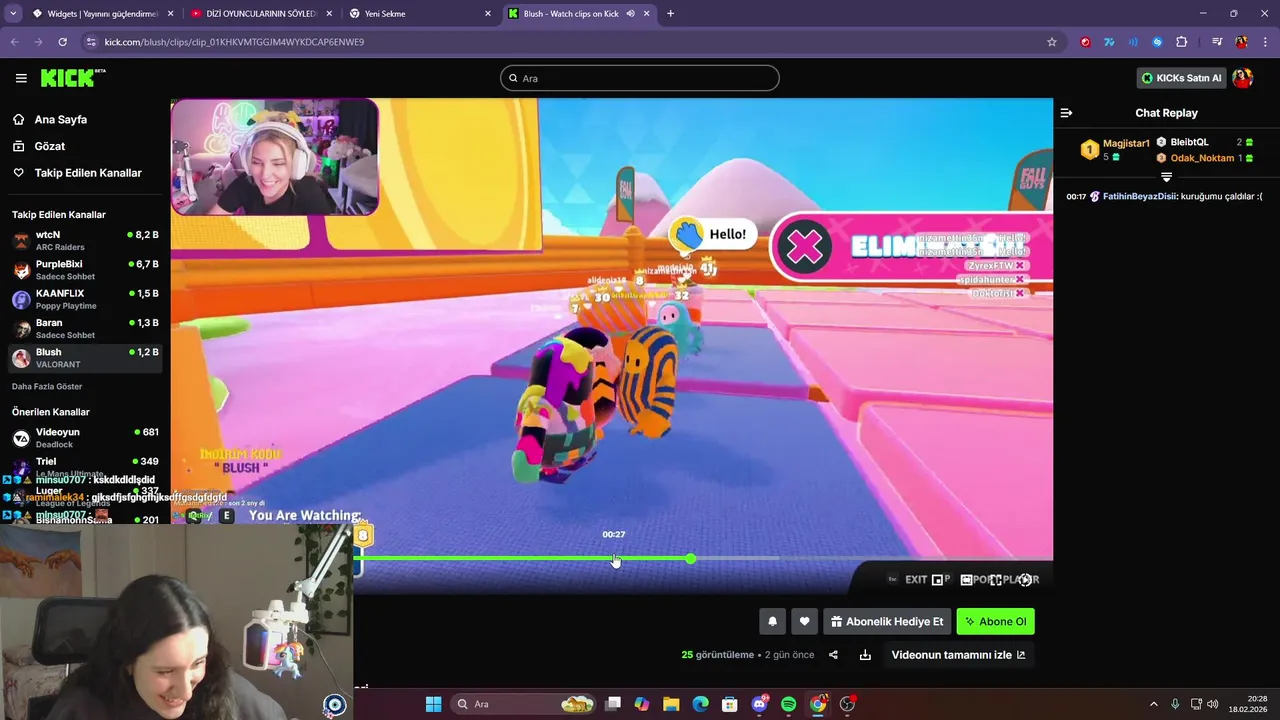1280x720 pixels.
Task: Open the KAANFLIX channel
Action: click(x=85, y=299)
